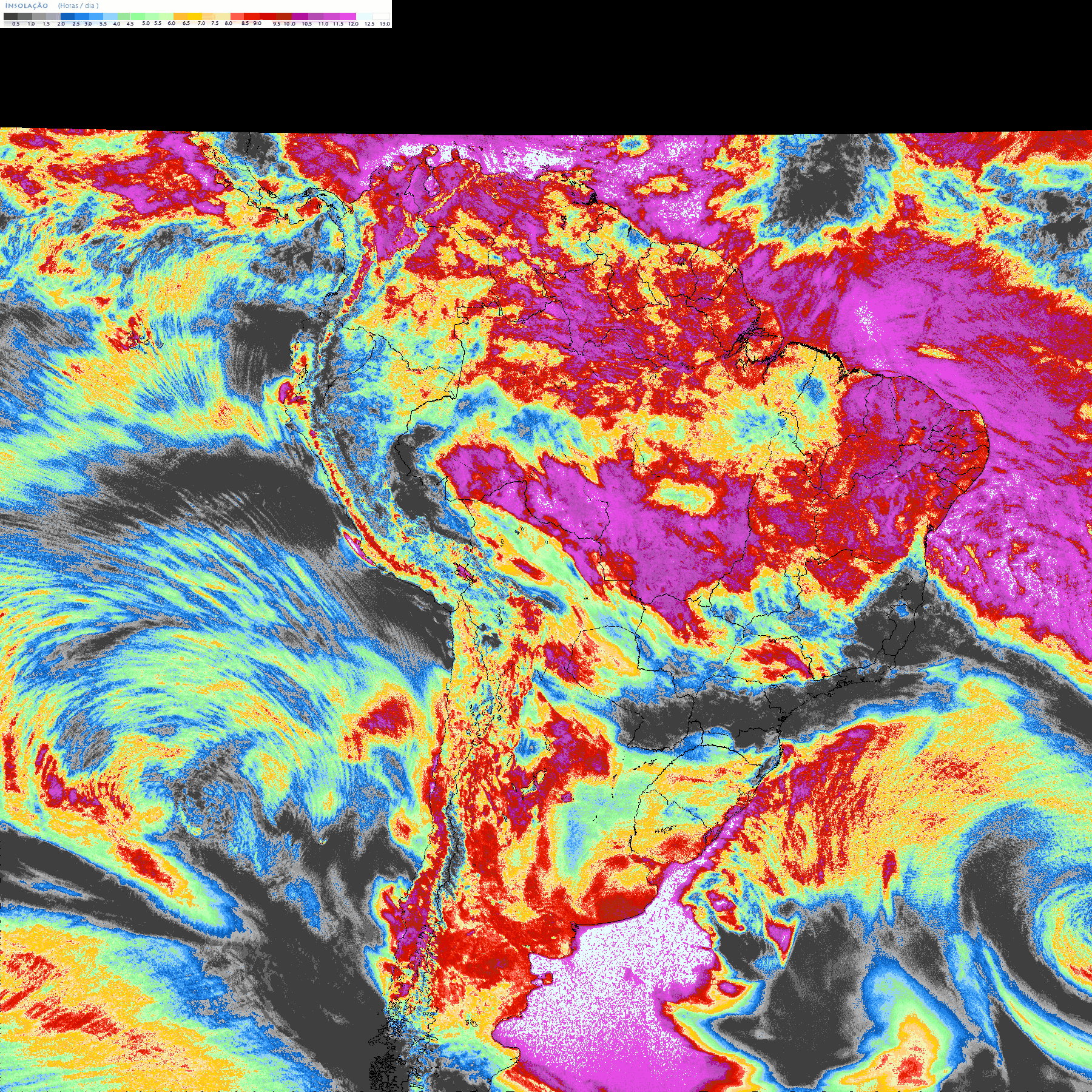The width and height of the screenshot is (1092, 1092).
Task: Select the white 13.0 legend swatch
Action: point(381,16)
